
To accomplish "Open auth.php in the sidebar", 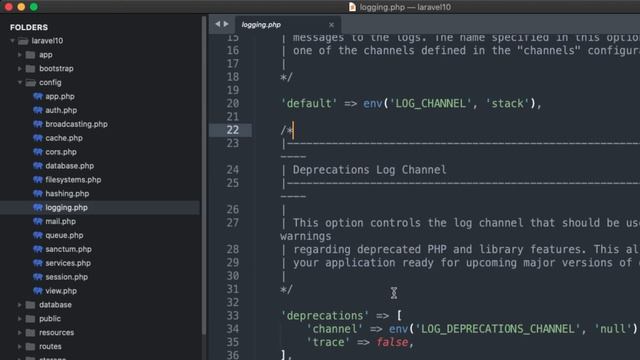I will (x=61, y=110).
